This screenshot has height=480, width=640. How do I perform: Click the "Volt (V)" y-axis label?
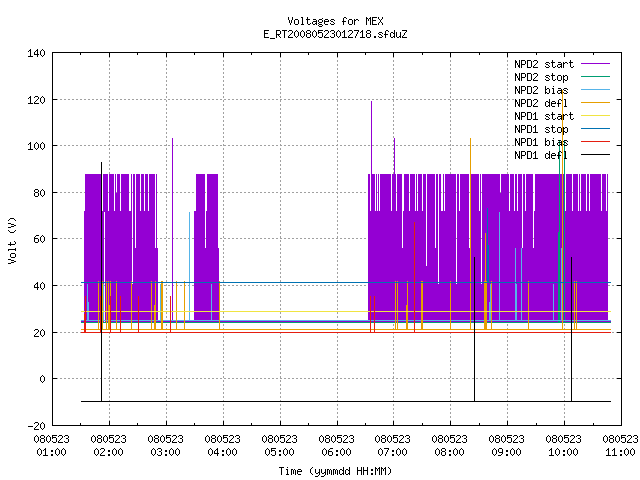[13, 240]
